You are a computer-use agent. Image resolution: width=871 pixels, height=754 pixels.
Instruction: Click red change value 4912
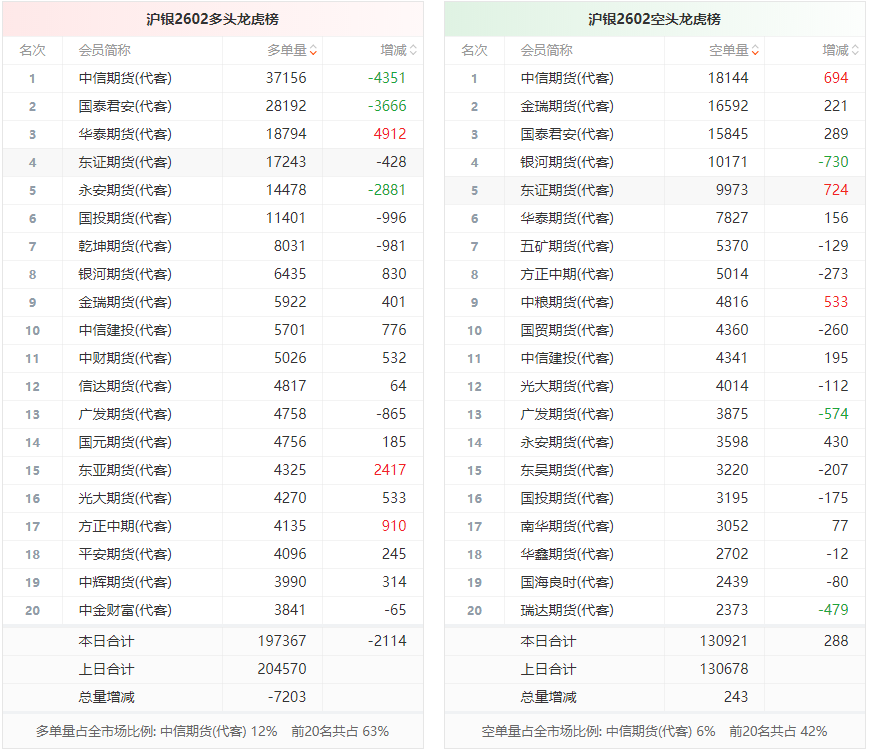point(390,134)
